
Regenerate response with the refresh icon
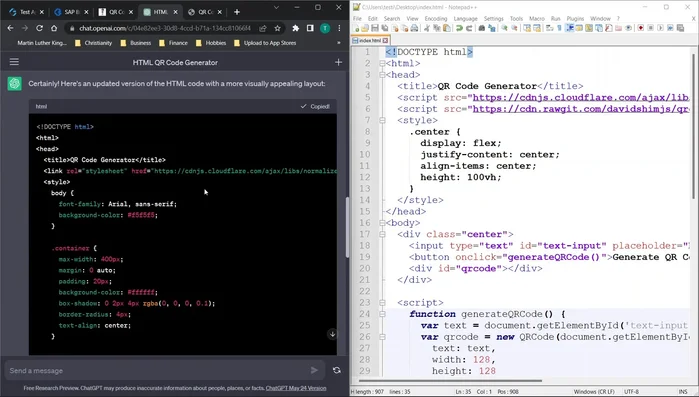337,370
